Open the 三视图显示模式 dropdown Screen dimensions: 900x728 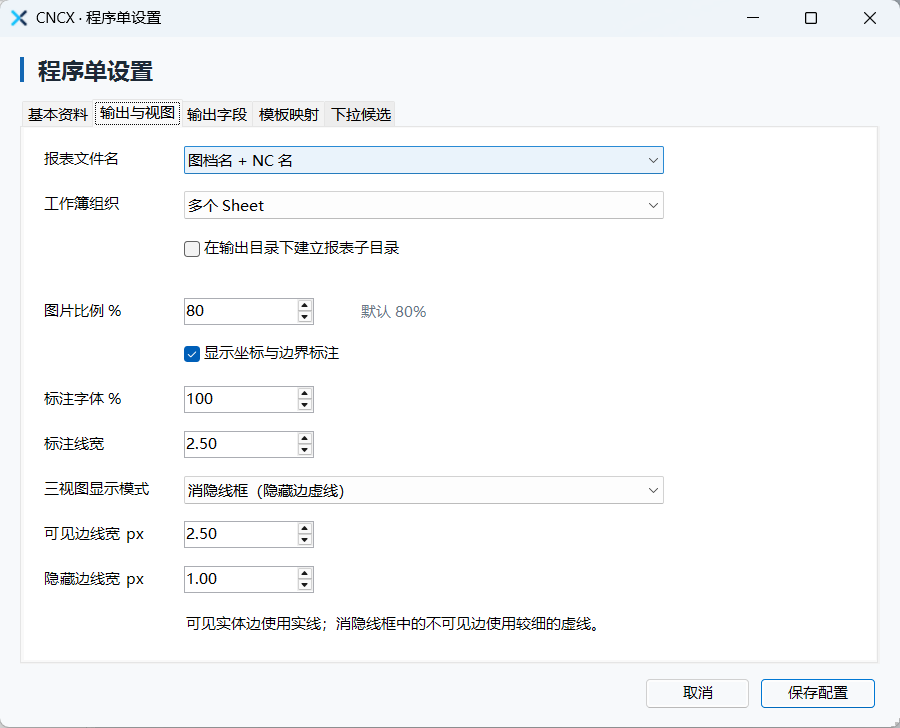(424, 490)
